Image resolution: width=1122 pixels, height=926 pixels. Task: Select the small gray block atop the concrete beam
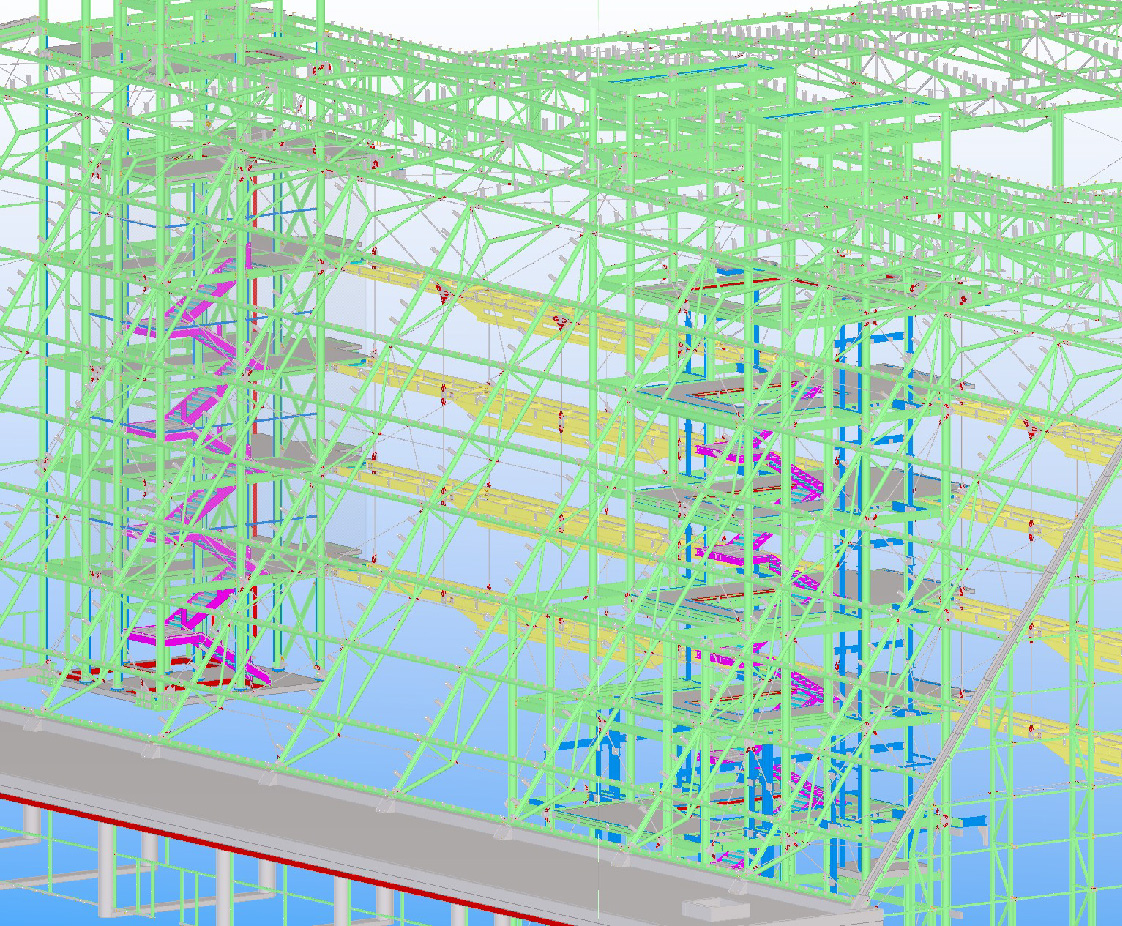716,908
